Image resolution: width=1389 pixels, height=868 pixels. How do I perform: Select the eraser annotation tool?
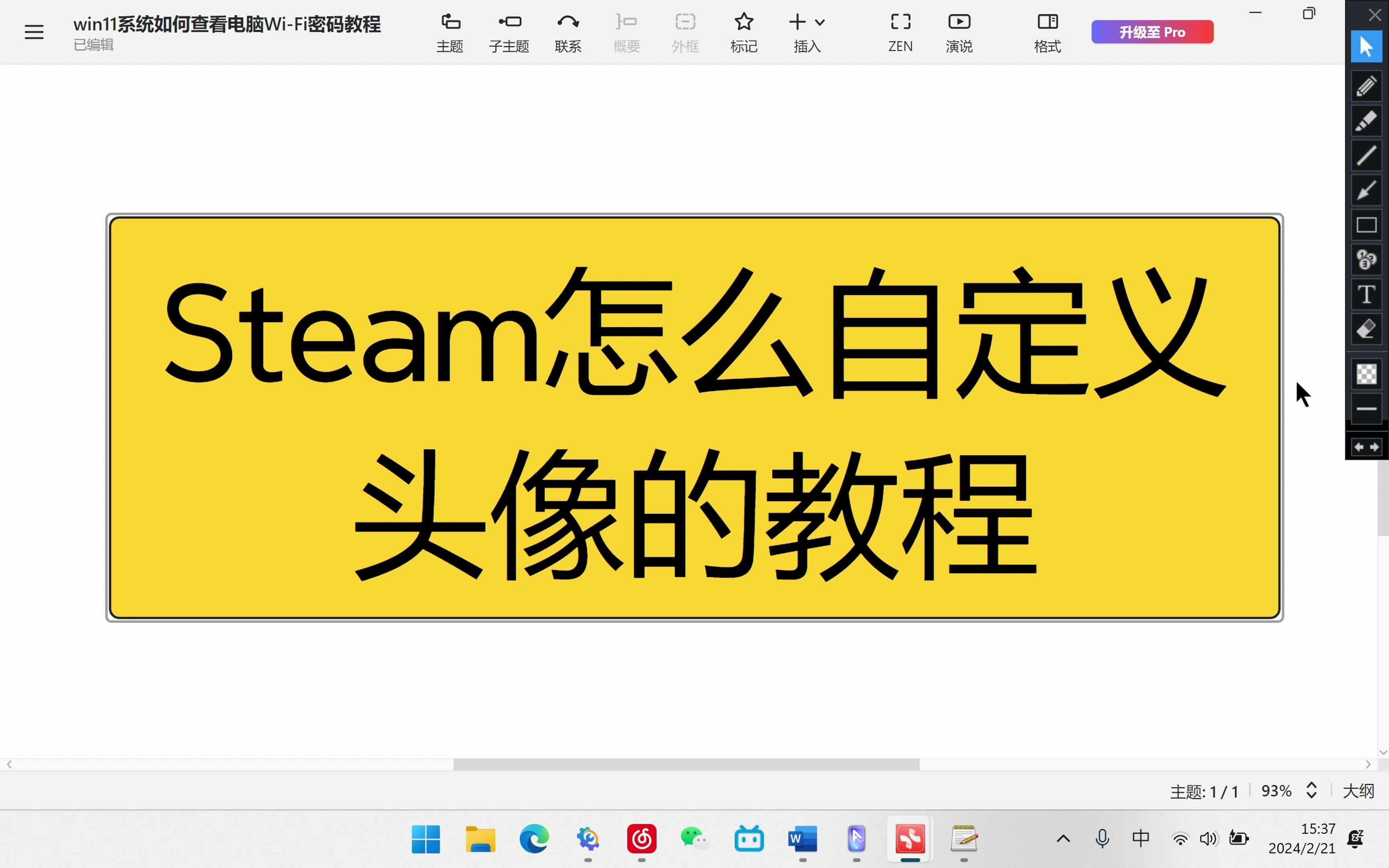pyautogui.click(x=1366, y=330)
